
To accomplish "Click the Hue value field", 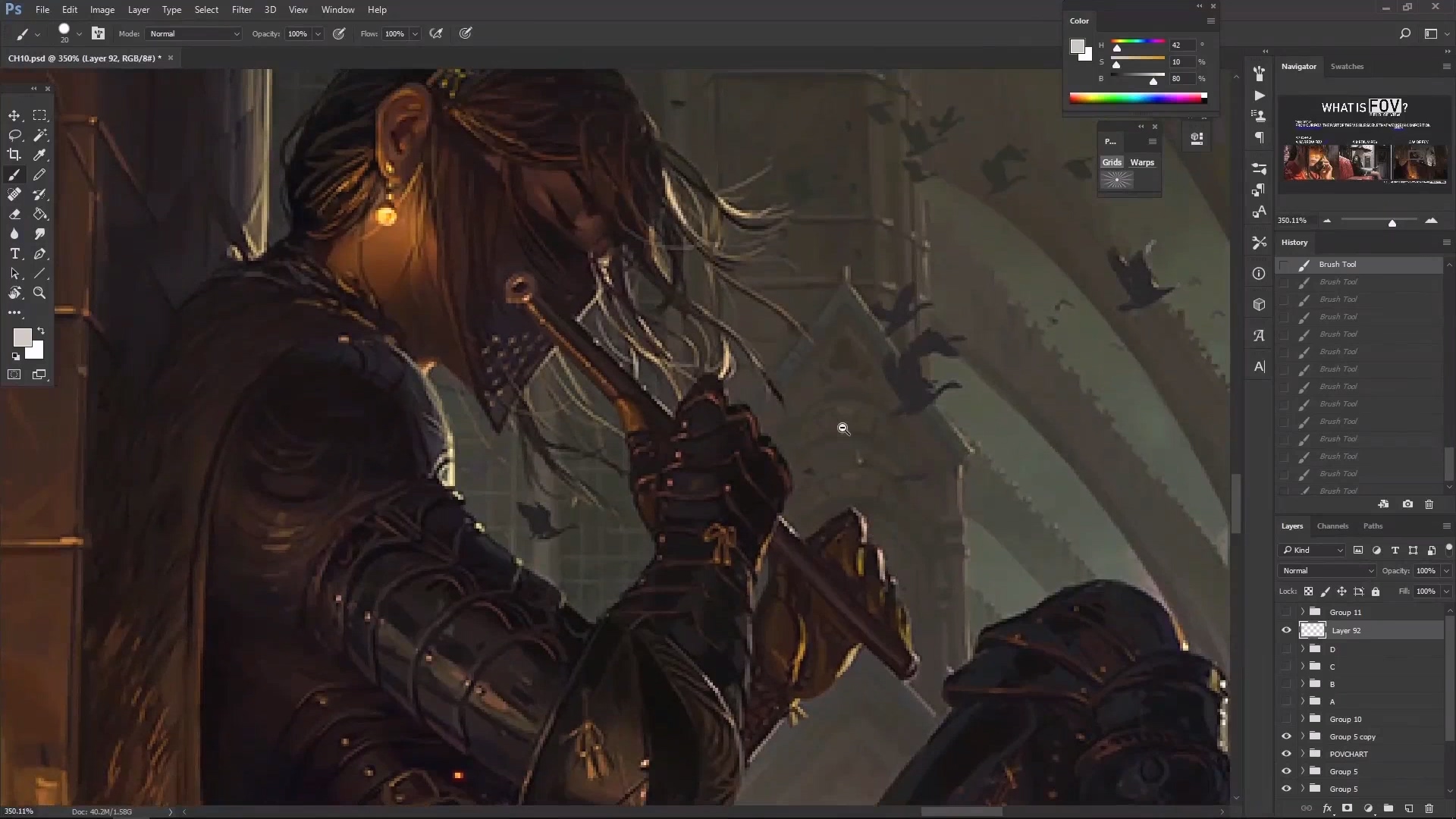I will click(x=1181, y=45).
